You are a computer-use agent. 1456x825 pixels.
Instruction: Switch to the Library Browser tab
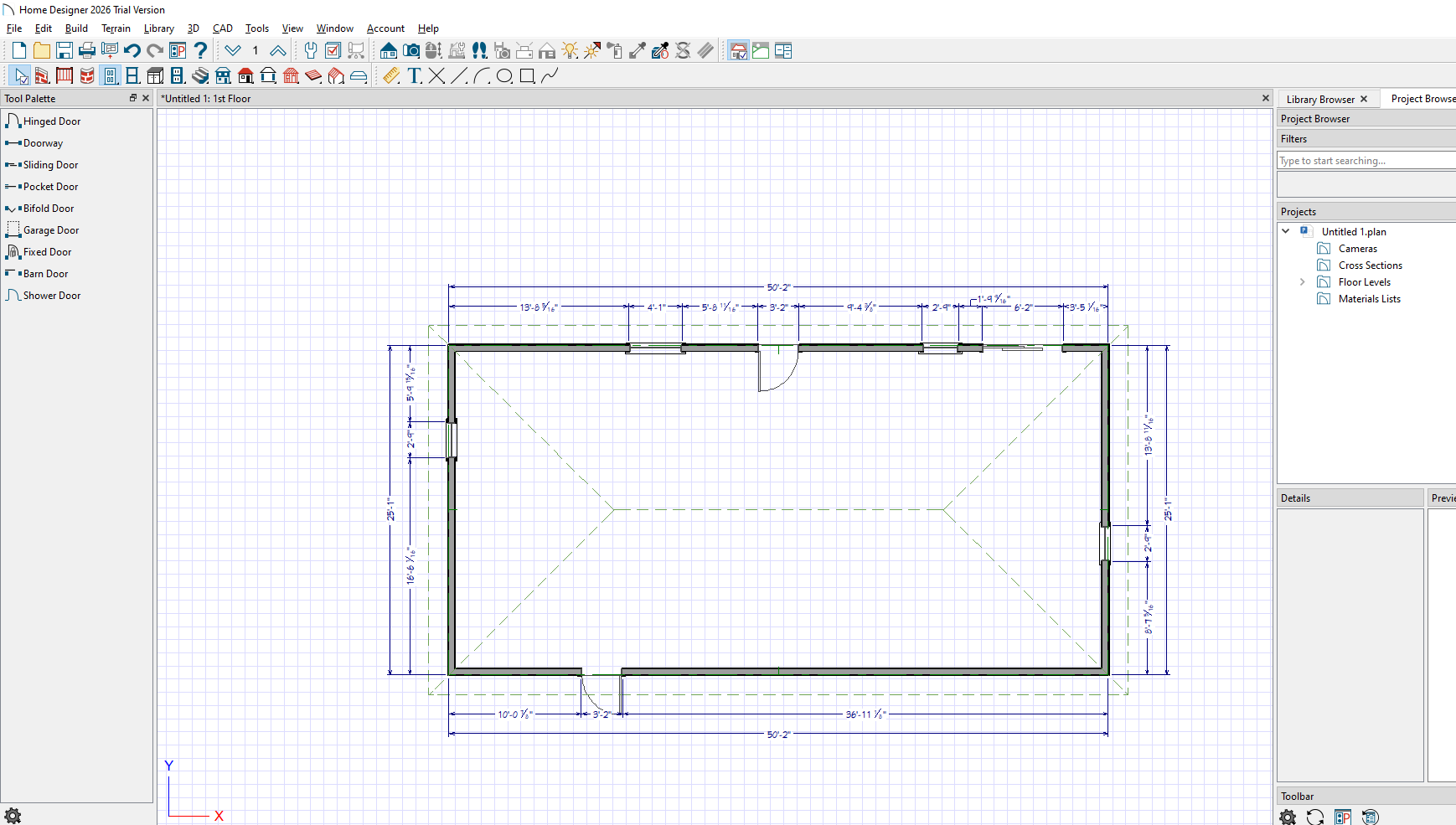pos(1319,99)
